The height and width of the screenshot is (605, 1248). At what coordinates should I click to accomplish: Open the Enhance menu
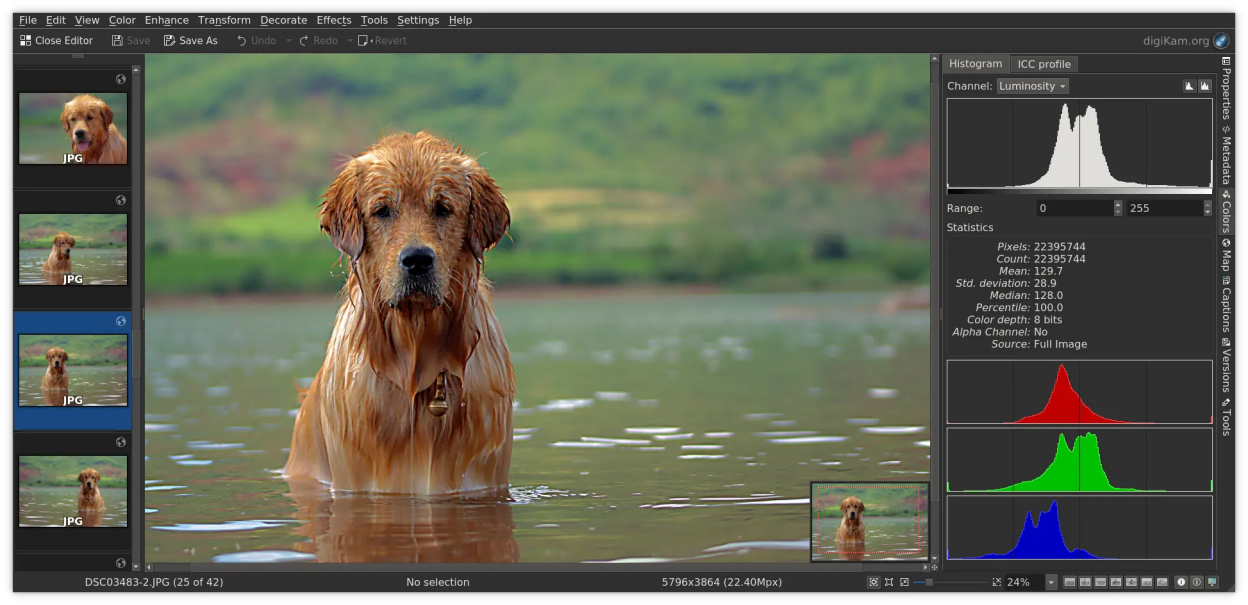166,20
